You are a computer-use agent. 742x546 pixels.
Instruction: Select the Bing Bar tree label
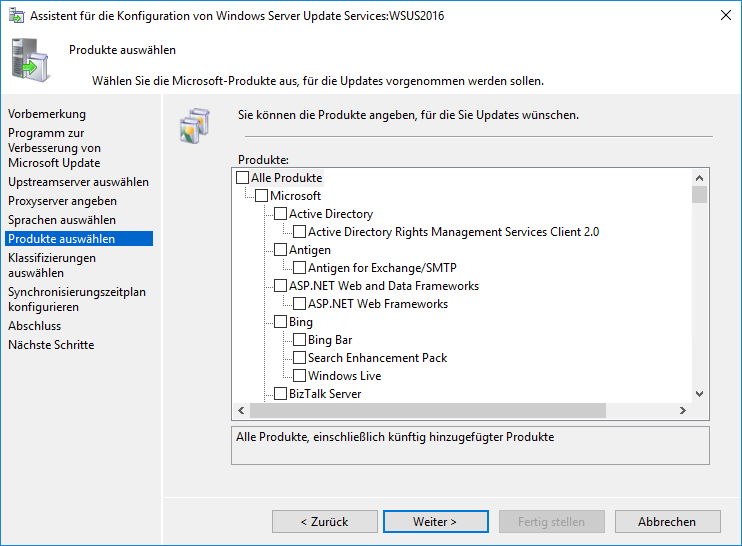[330, 339]
